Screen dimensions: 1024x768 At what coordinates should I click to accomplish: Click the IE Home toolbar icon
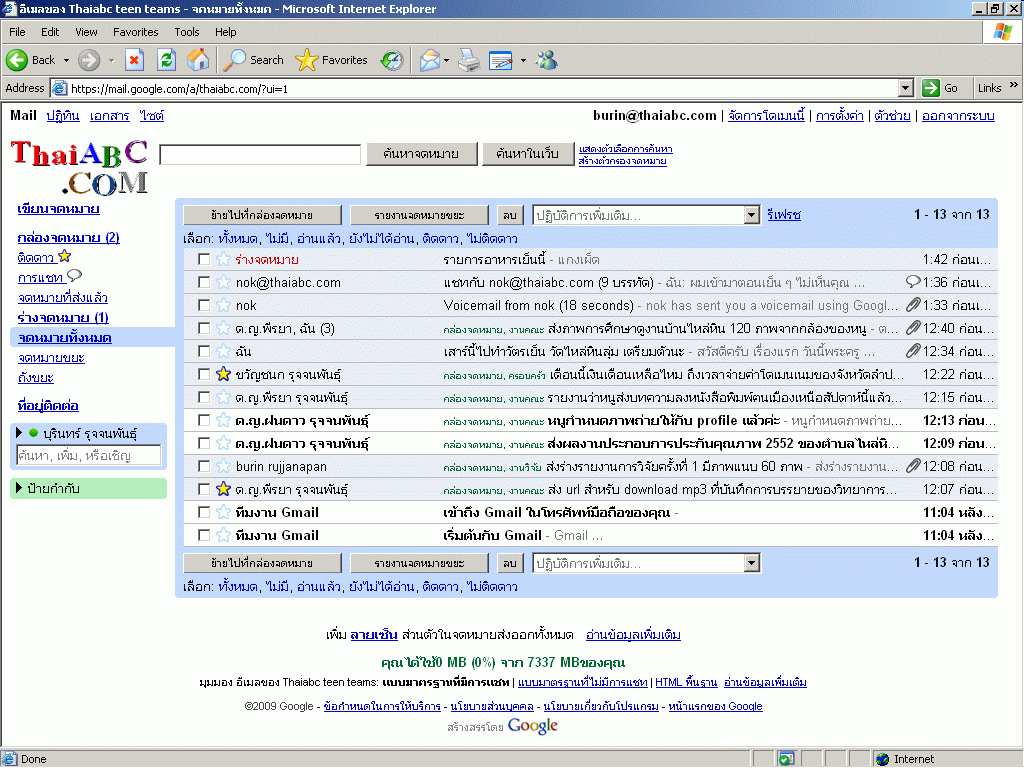[x=198, y=60]
